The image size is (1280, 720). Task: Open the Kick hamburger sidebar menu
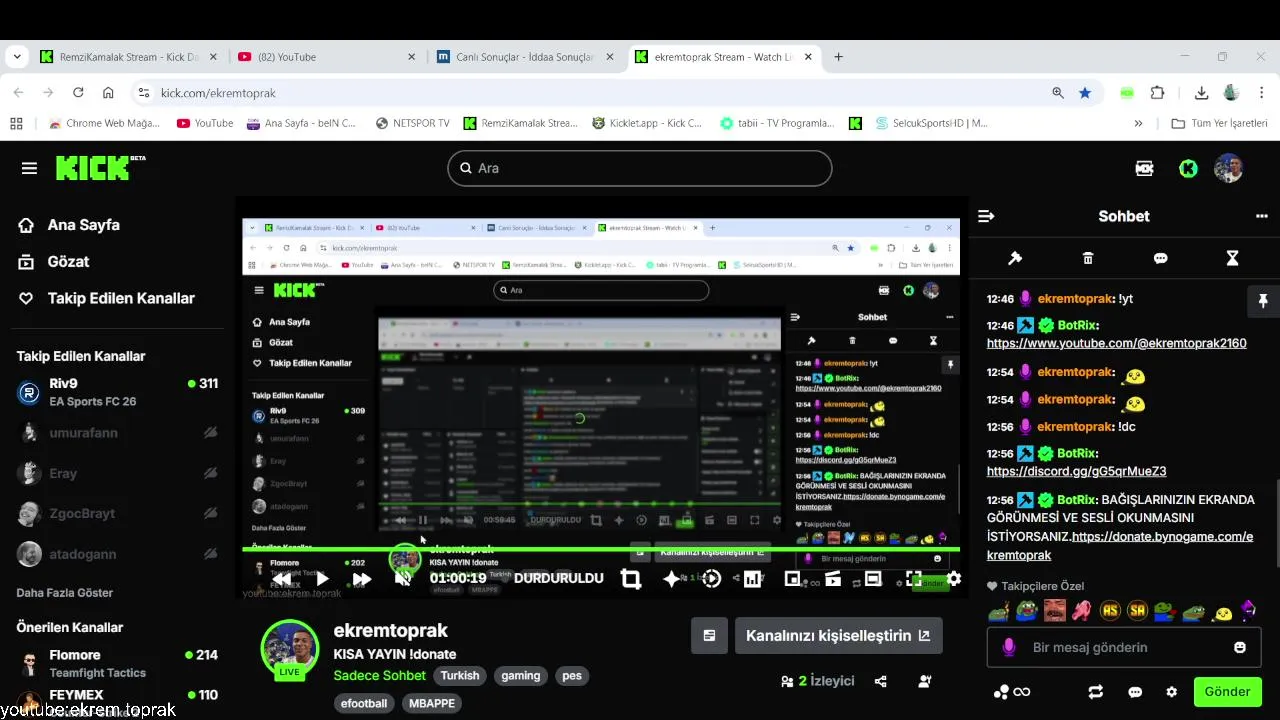[29, 168]
